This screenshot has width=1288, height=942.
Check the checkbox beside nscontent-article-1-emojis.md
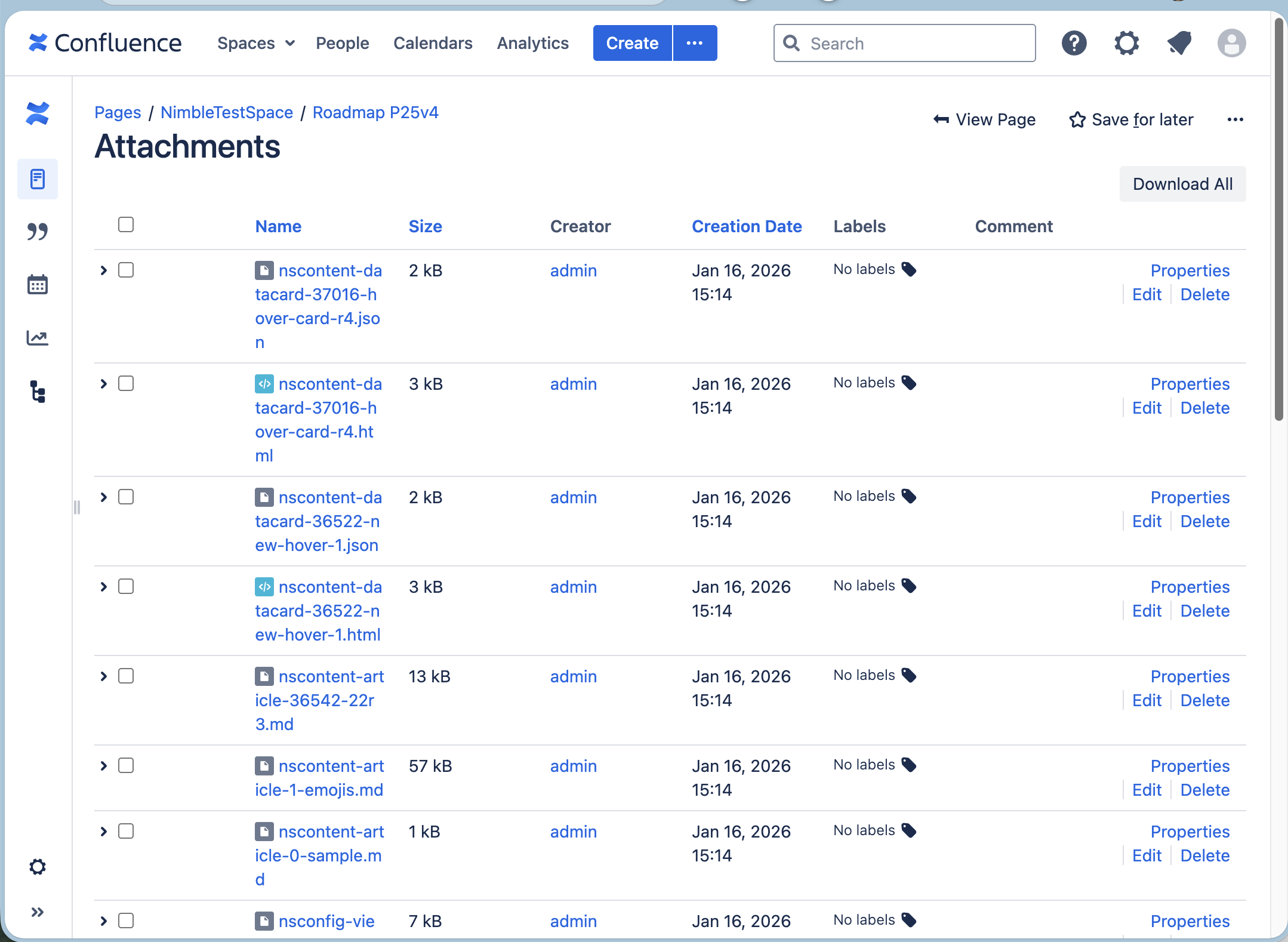coord(126,765)
